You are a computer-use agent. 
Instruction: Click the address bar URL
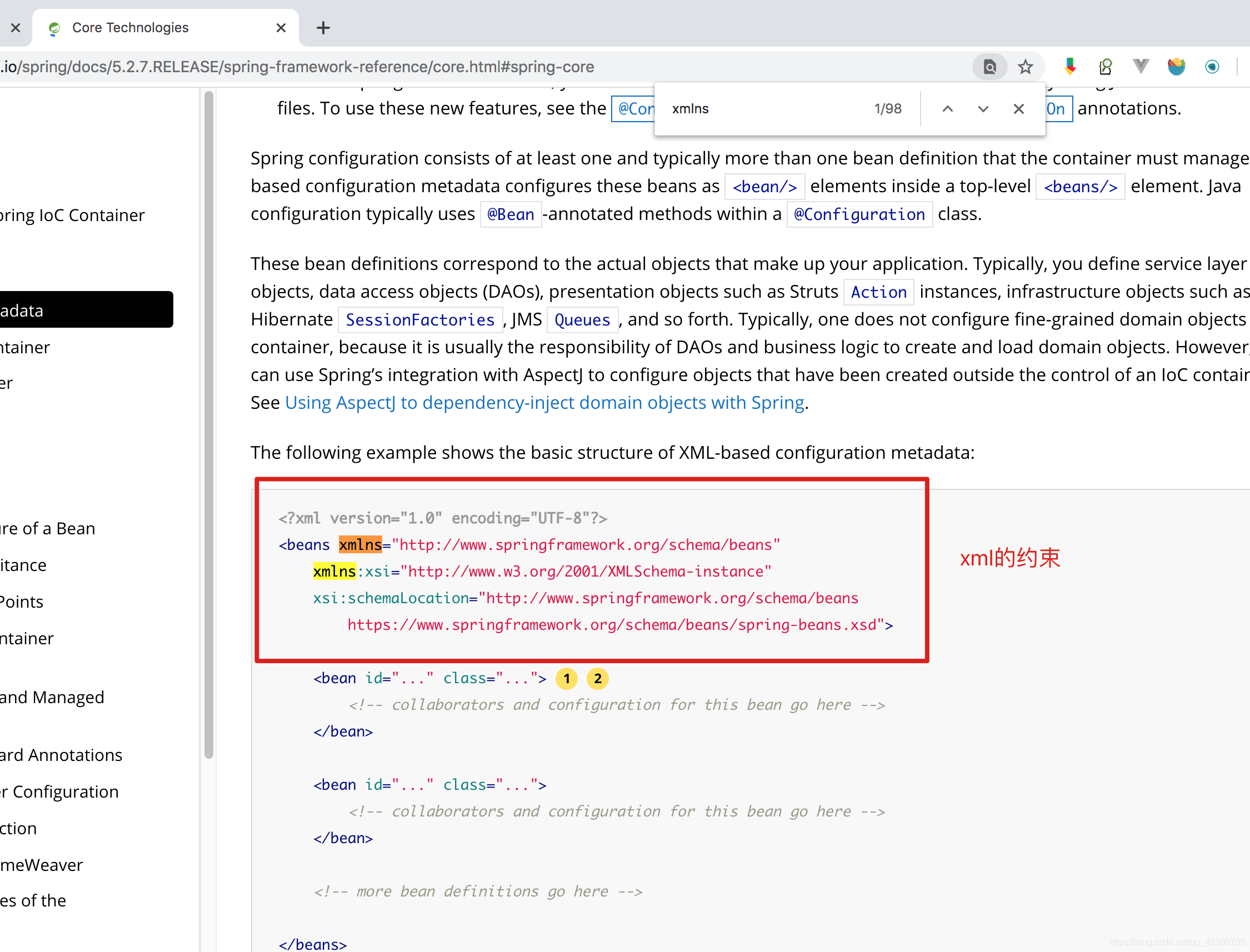(298, 67)
